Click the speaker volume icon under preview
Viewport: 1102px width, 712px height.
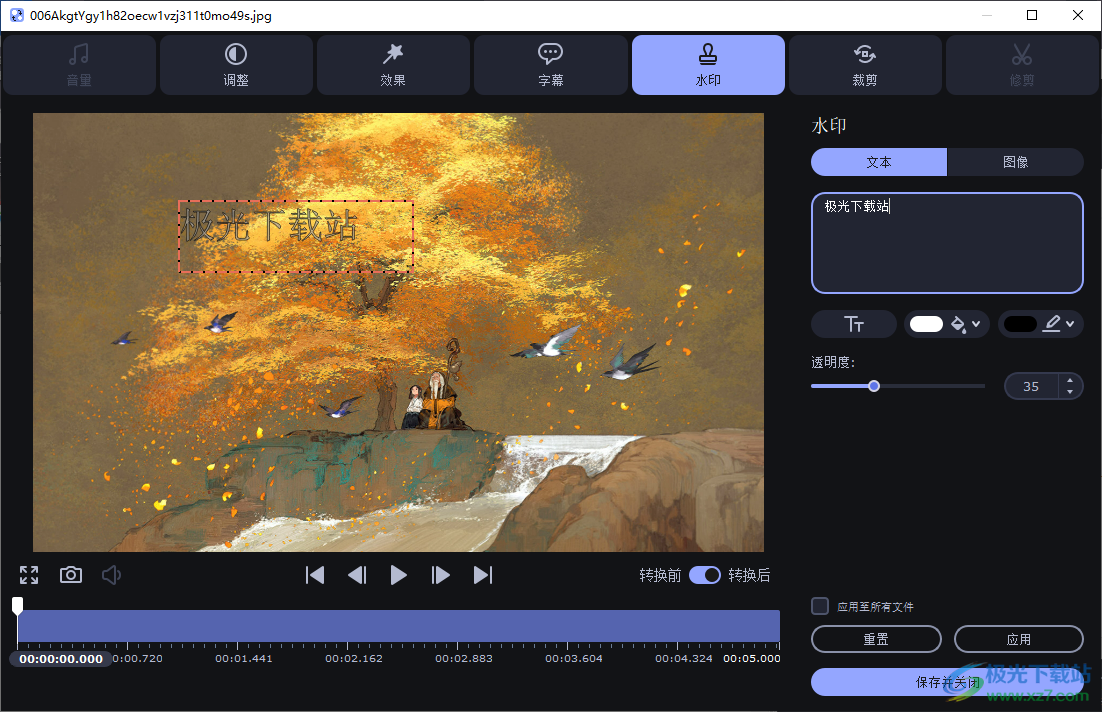pyautogui.click(x=111, y=575)
